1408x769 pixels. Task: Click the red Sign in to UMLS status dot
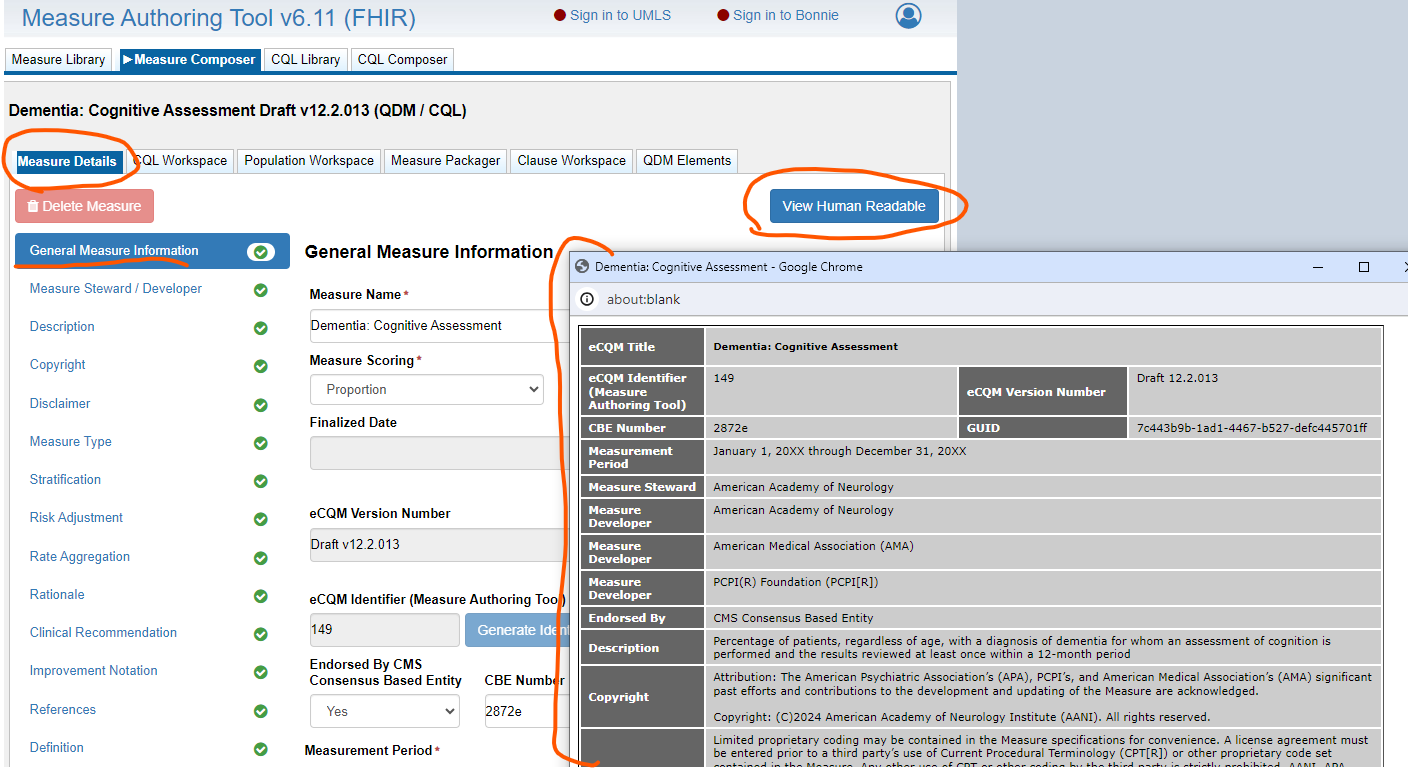click(559, 16)
